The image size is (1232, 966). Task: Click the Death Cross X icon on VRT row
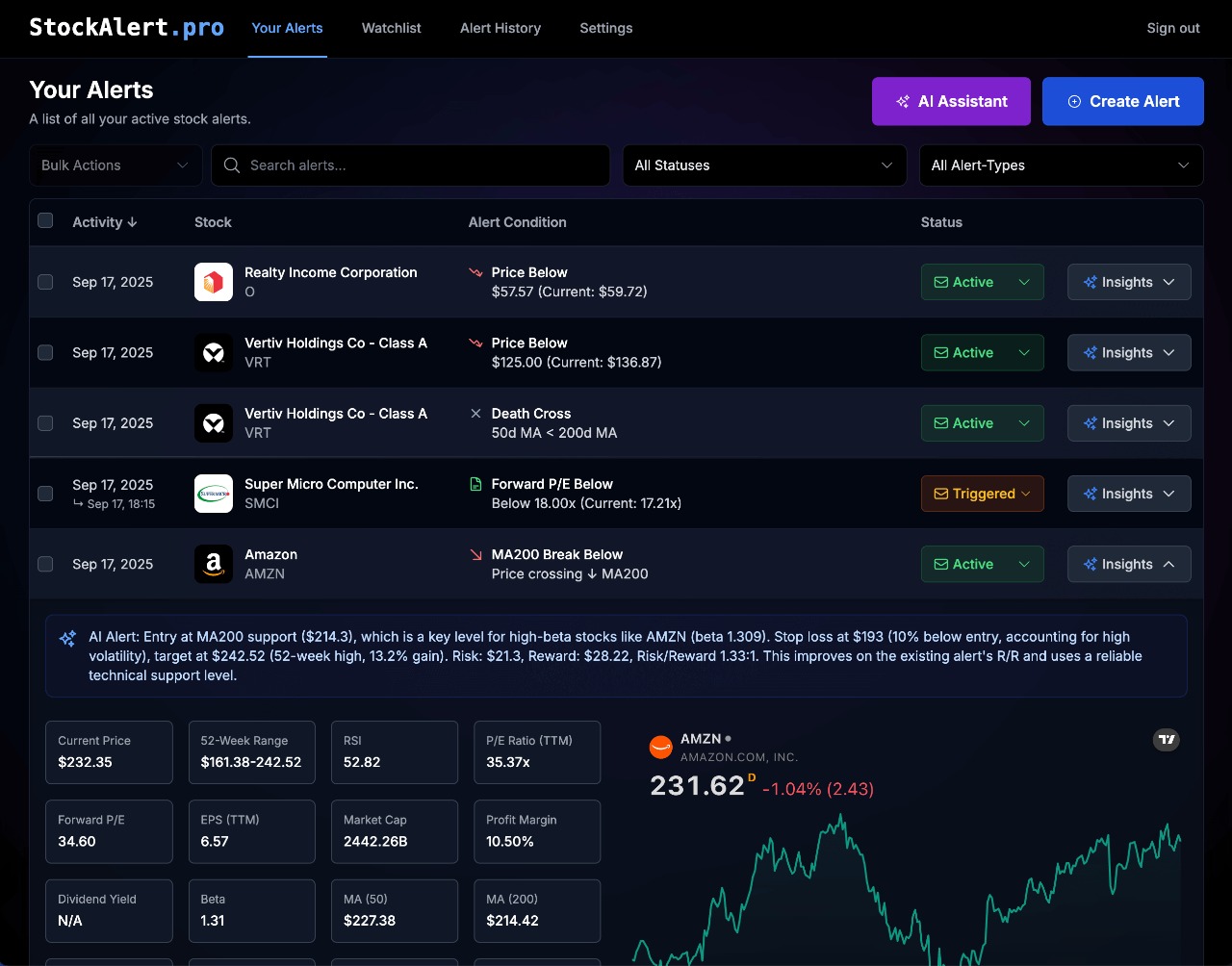tap(475, 413)
